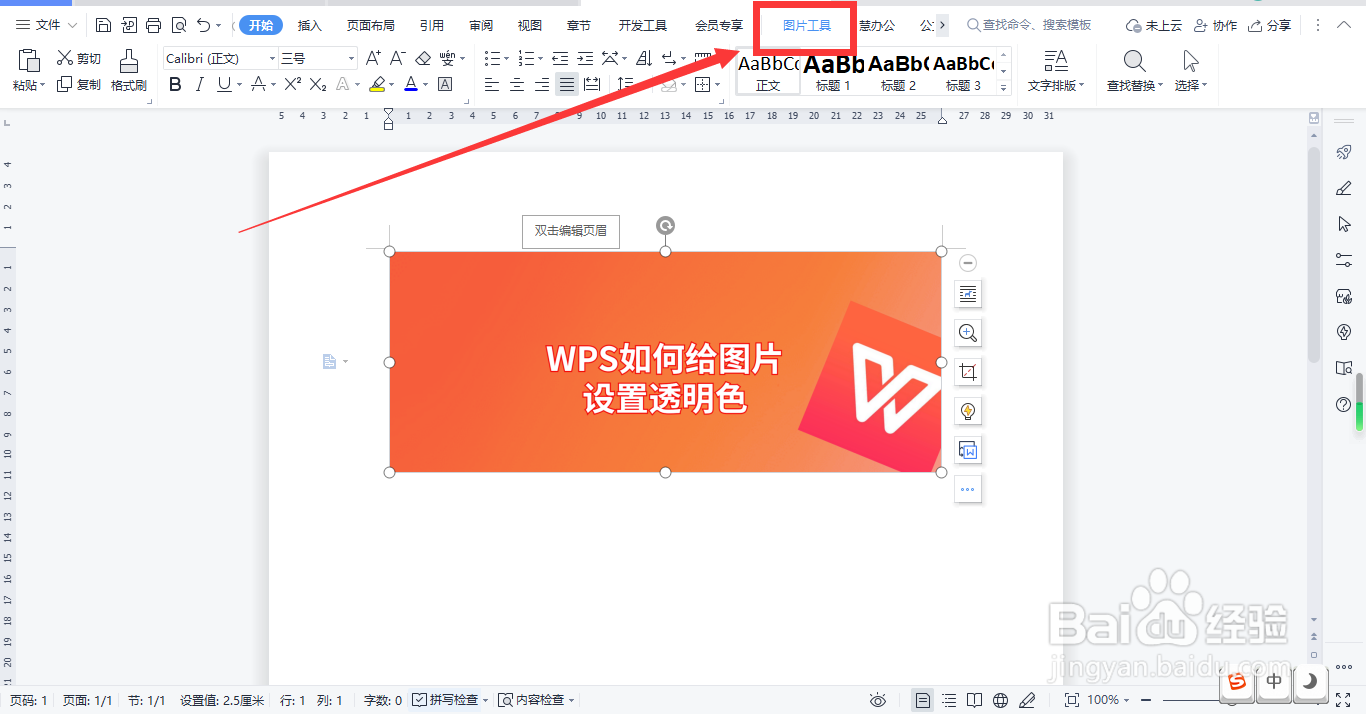Toggle justified text alignment
The height and width of the screenshot is (714, 1366).
coord(567,85)
